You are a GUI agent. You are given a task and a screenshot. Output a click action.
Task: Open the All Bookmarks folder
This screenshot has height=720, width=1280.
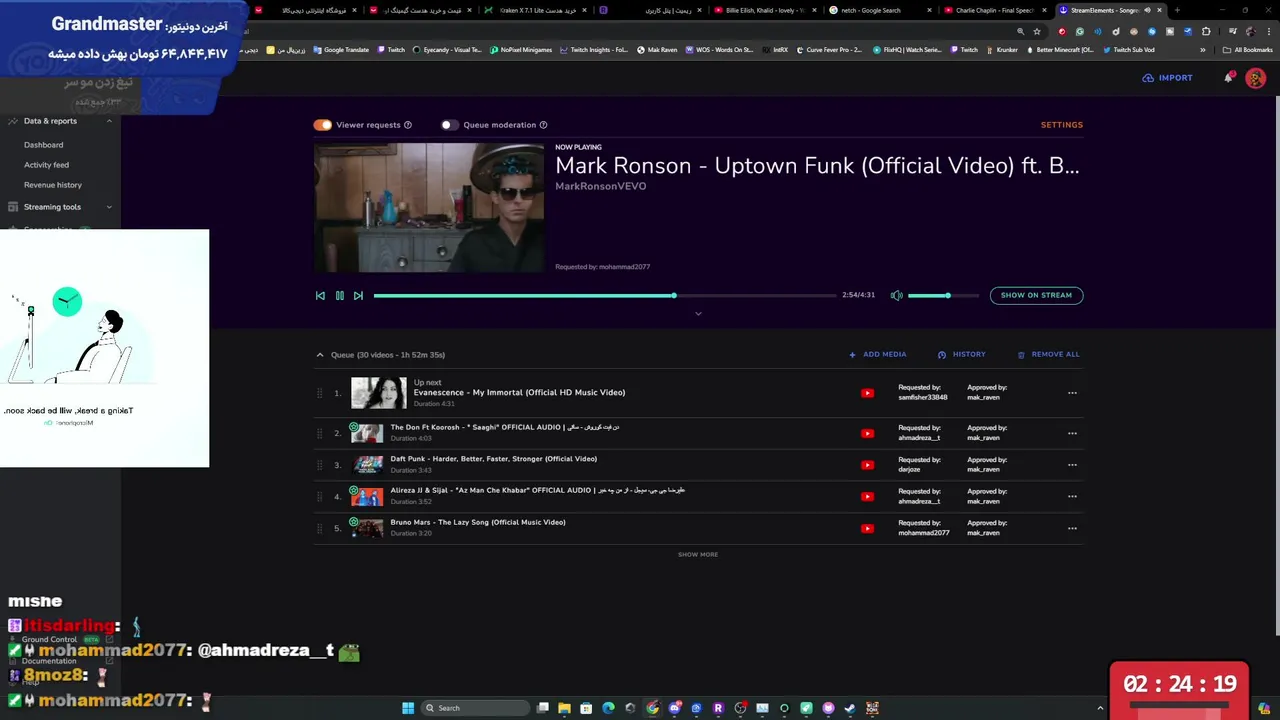pos(1247,50)
